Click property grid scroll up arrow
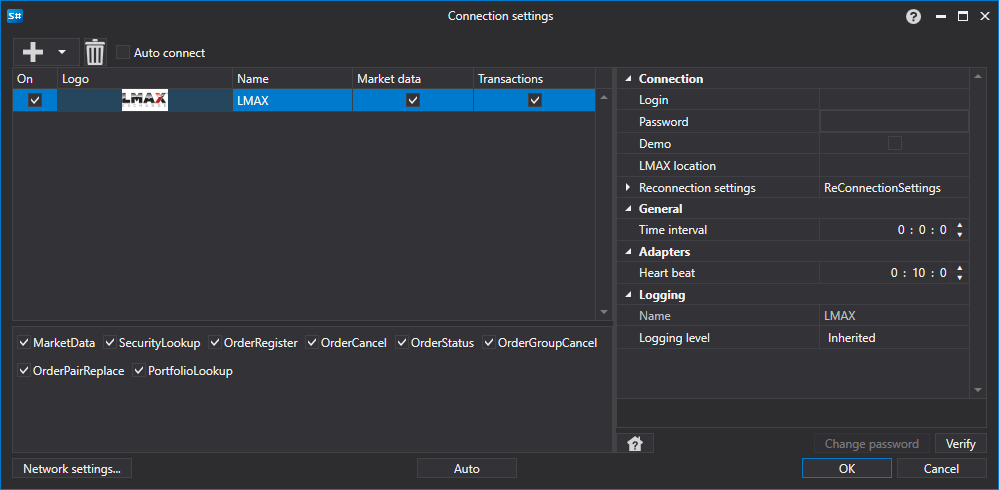This screenshot has width=999, height=490. (978, 78)
